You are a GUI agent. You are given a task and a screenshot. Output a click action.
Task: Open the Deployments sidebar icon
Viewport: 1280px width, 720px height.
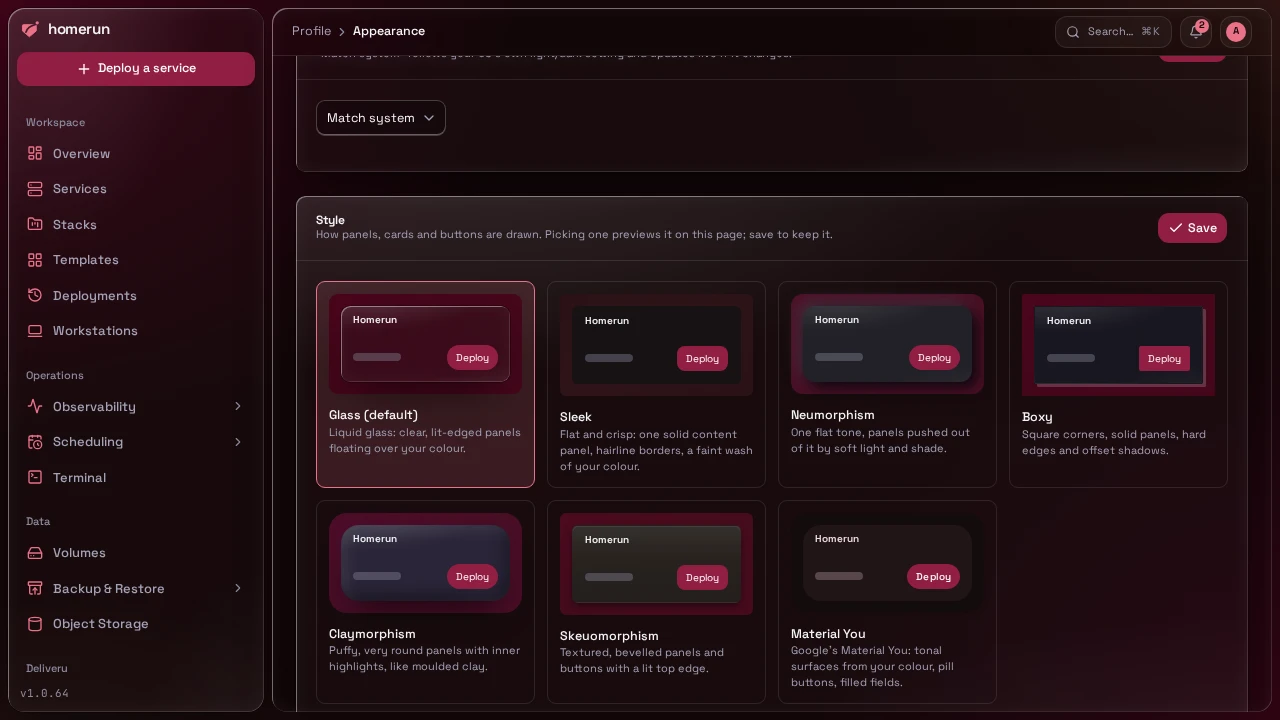pos(35,295)
